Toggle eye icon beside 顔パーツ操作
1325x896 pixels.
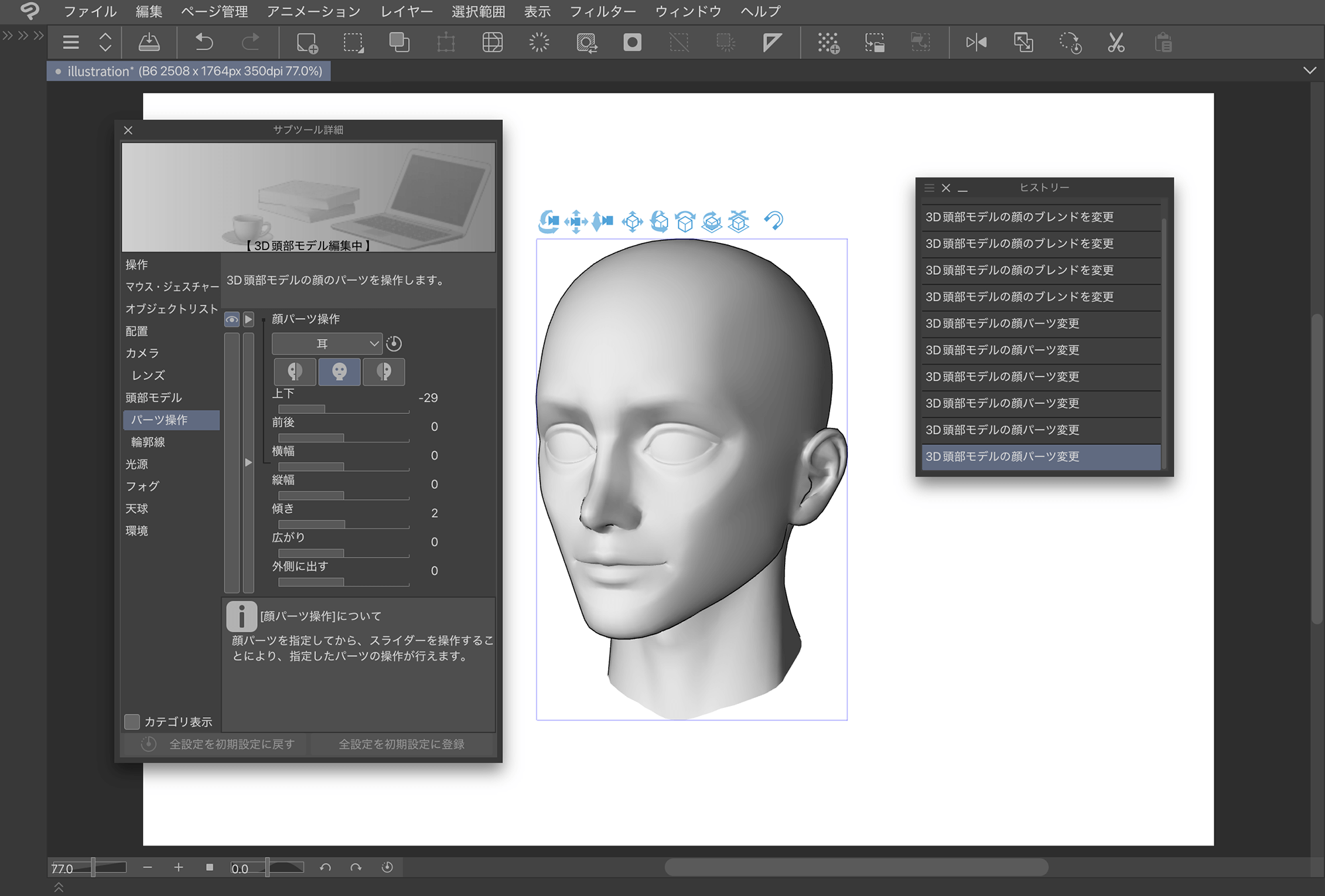[232, 320]
